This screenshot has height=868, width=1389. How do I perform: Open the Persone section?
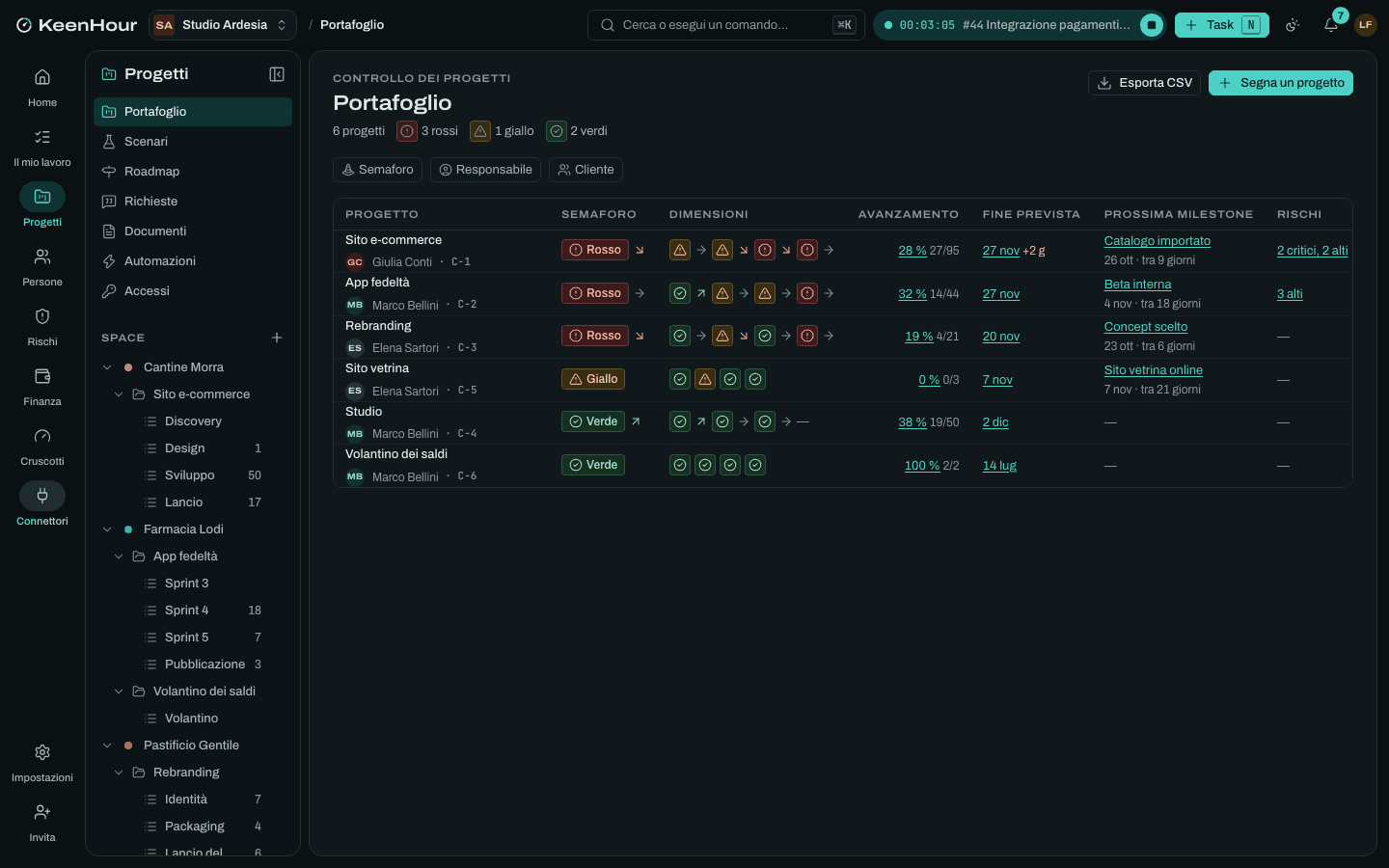pos(42,266)
